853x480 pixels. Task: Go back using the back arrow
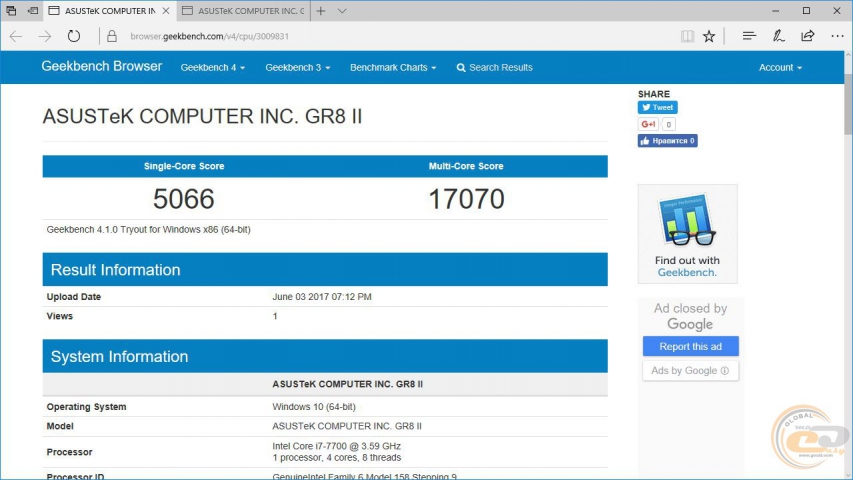[16, 36]
